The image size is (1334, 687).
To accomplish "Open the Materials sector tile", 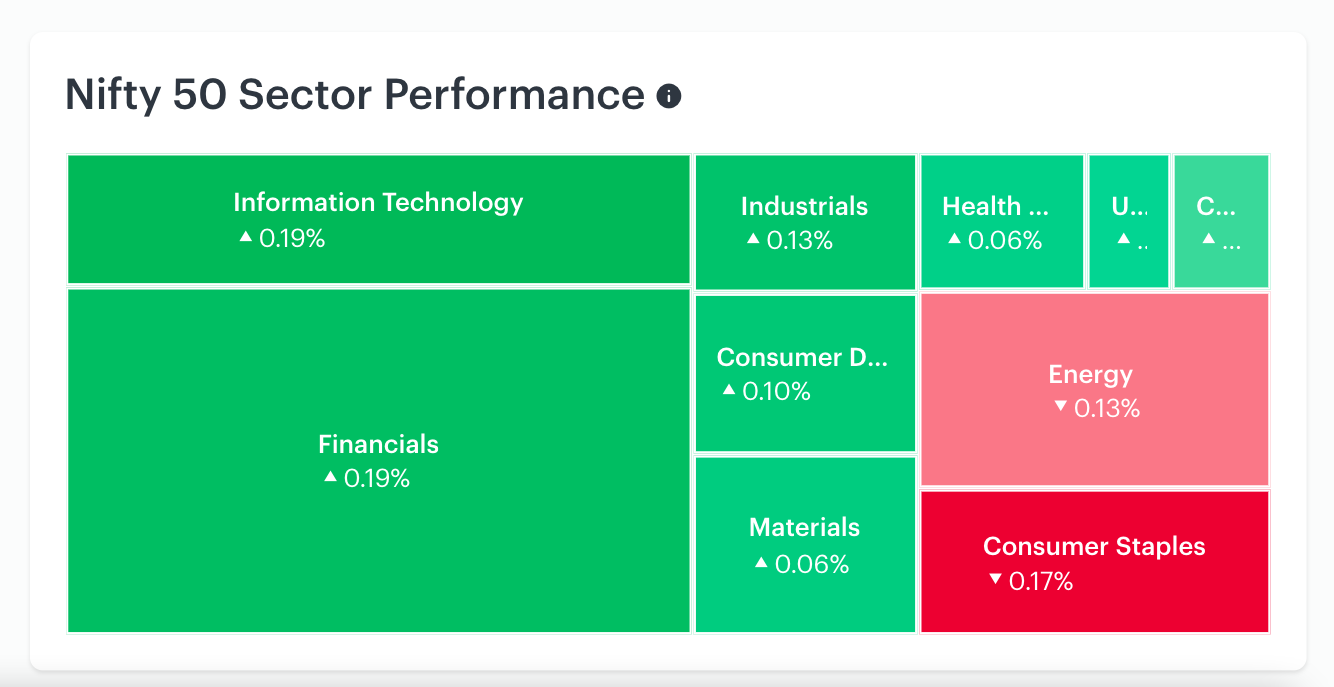I will coord(805,545).
